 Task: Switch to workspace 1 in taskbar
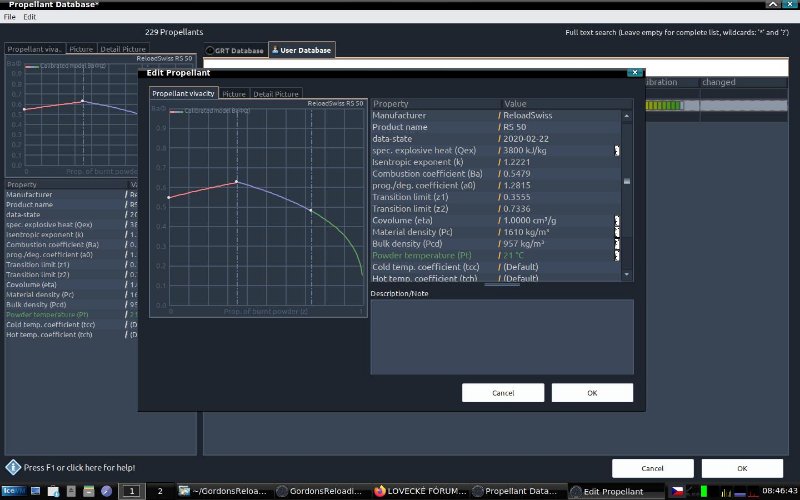(130, 491)
